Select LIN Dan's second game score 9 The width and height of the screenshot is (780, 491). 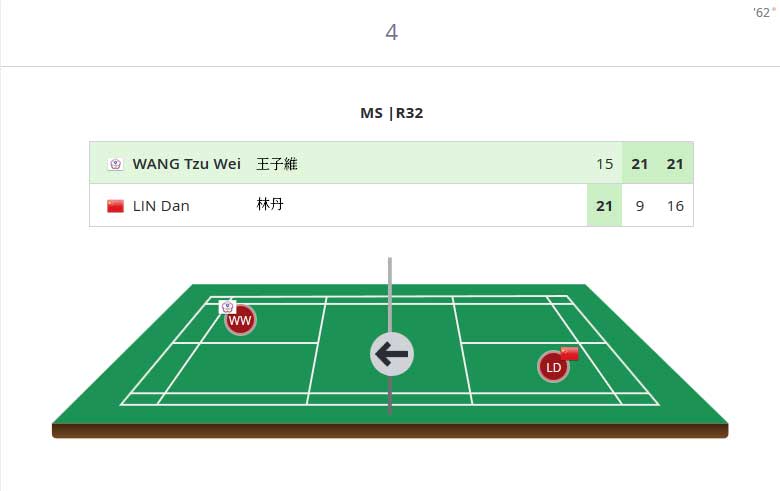point(640,206)
